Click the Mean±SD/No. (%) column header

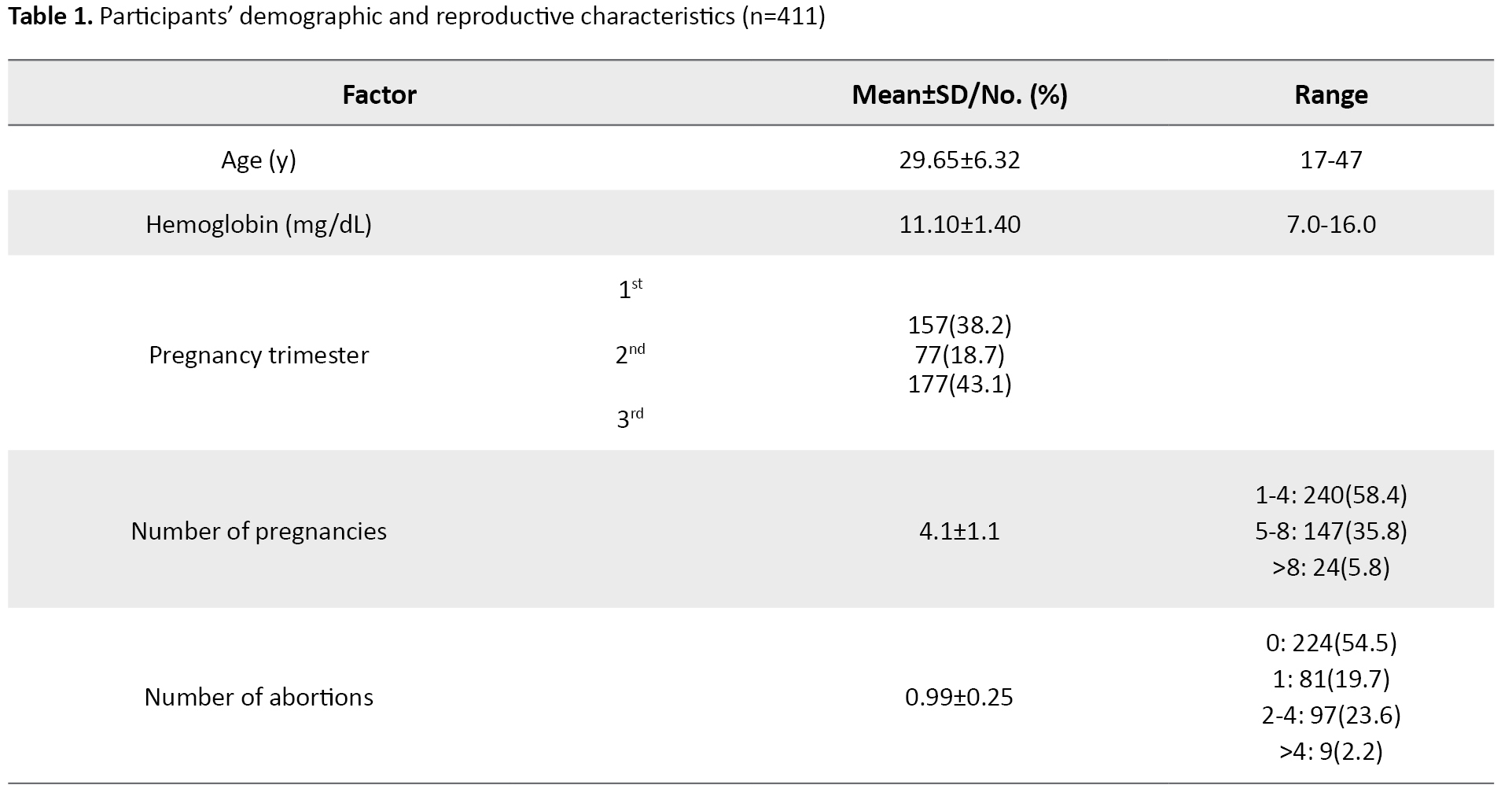(959, 95)
